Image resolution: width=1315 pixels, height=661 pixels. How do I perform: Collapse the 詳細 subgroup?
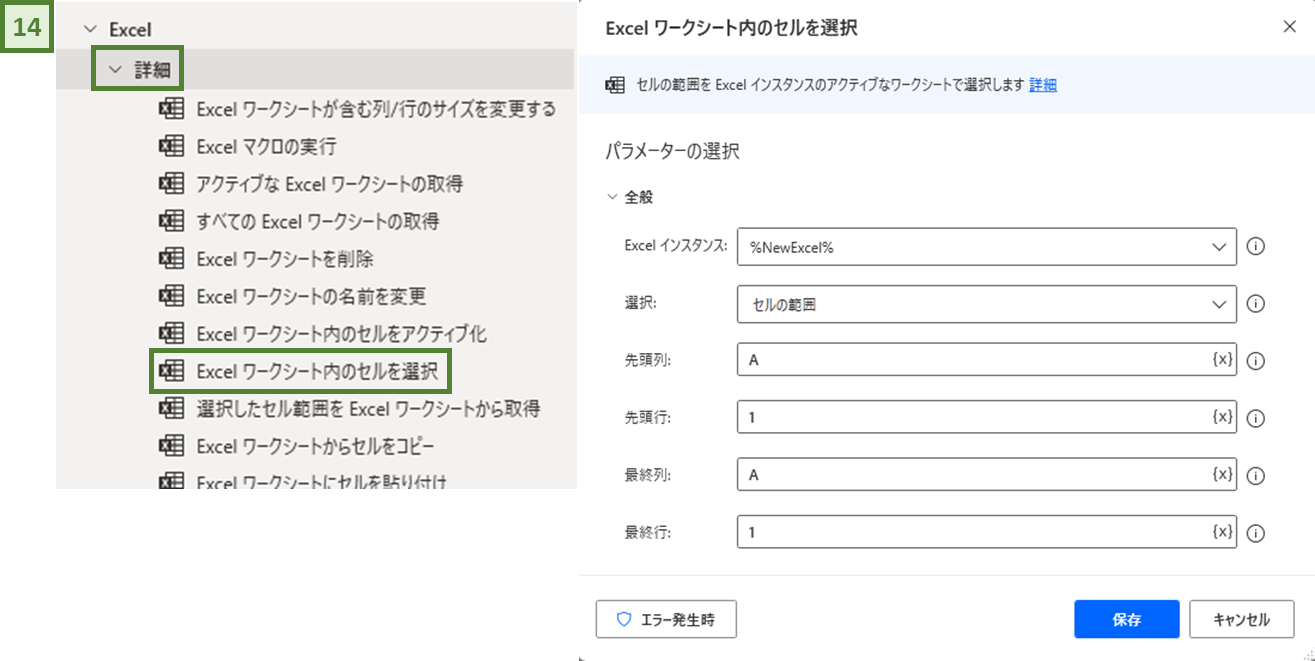click(116, 70)
